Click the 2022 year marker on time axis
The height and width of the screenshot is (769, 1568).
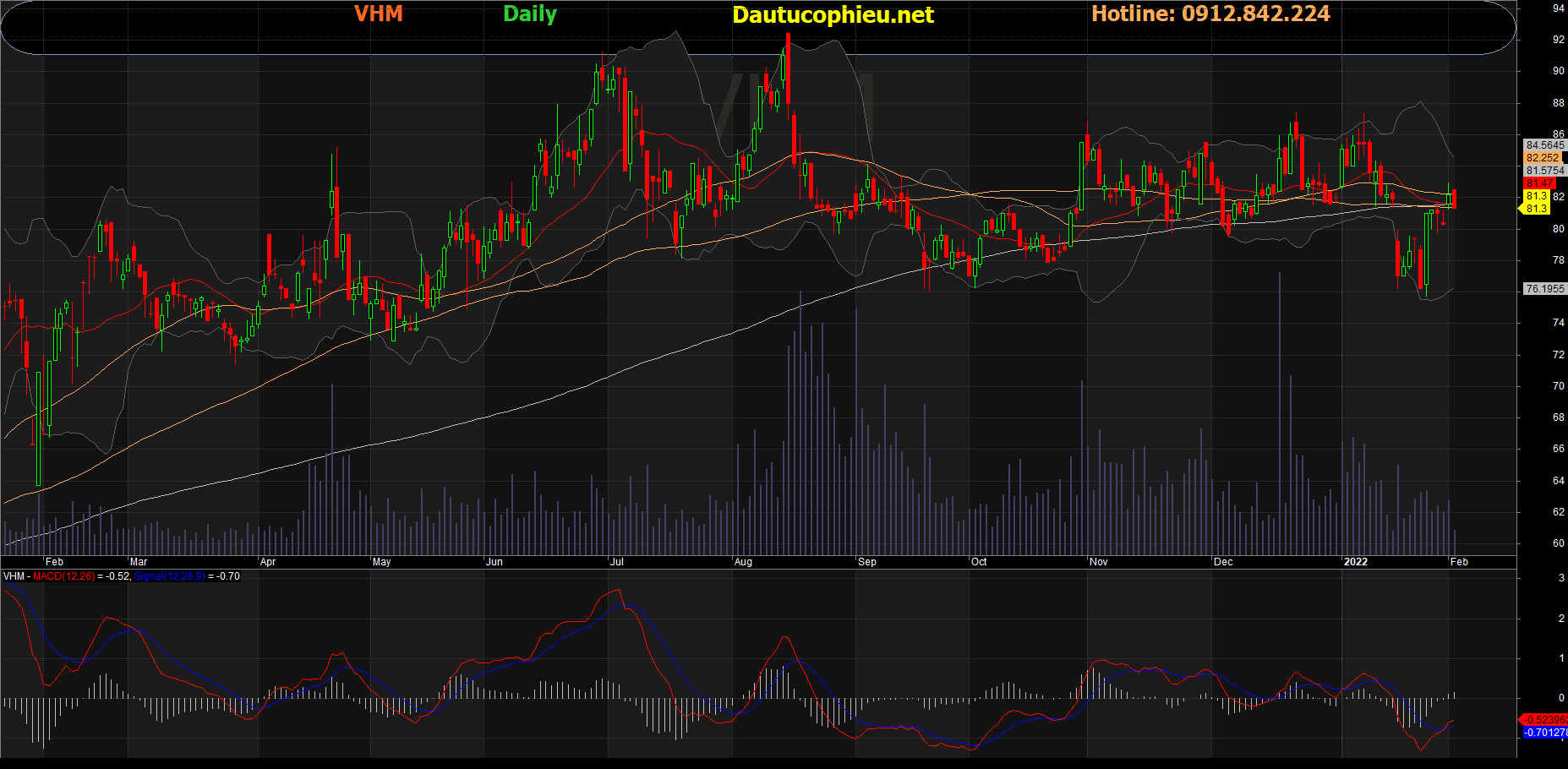pos(1355,562)
